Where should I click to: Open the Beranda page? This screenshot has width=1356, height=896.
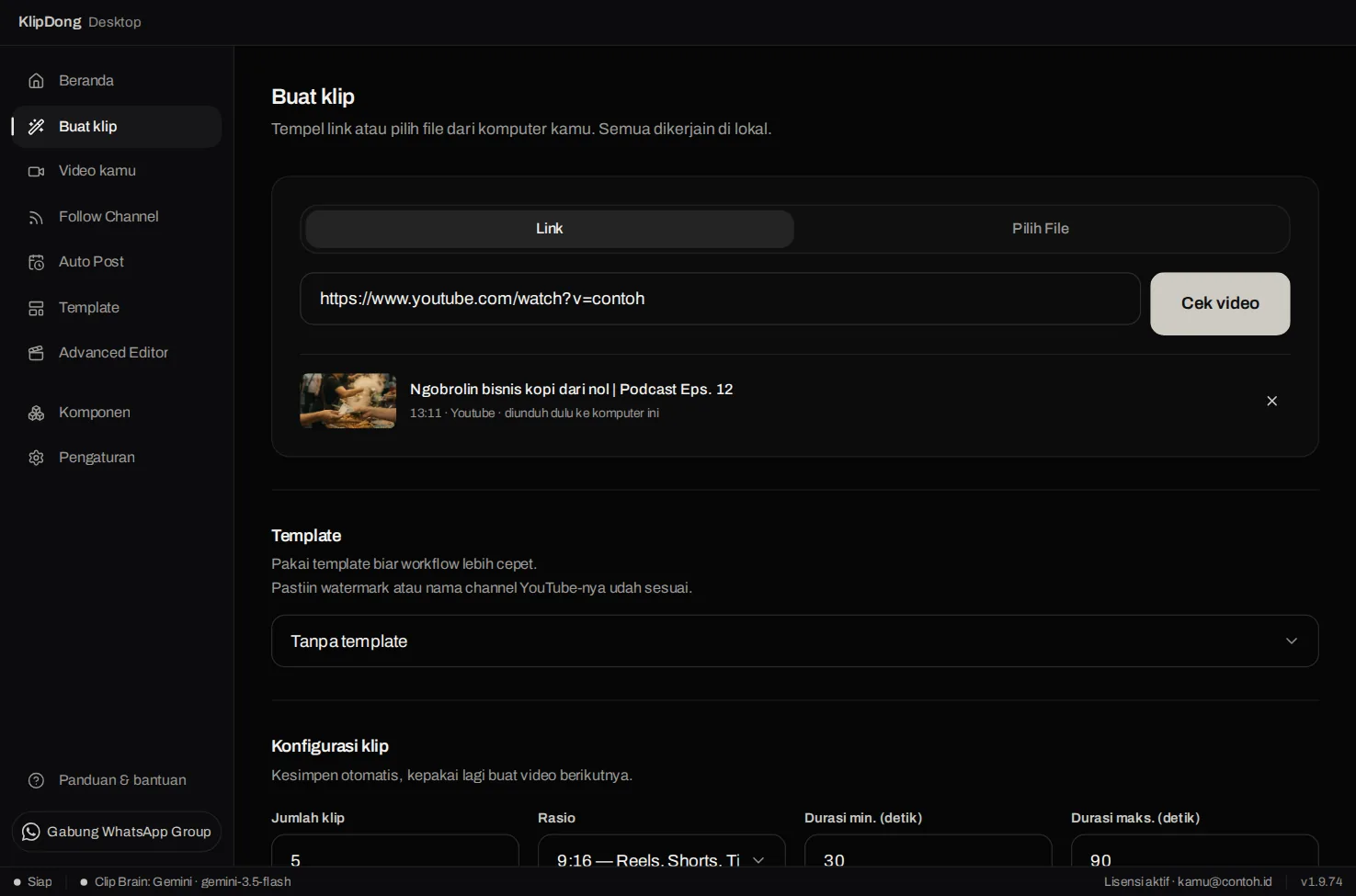(x=117, y=81)
